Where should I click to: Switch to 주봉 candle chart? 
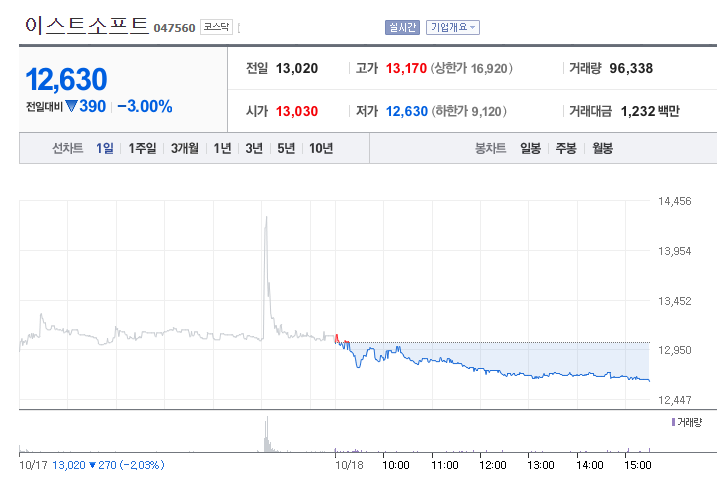(566, 148)
